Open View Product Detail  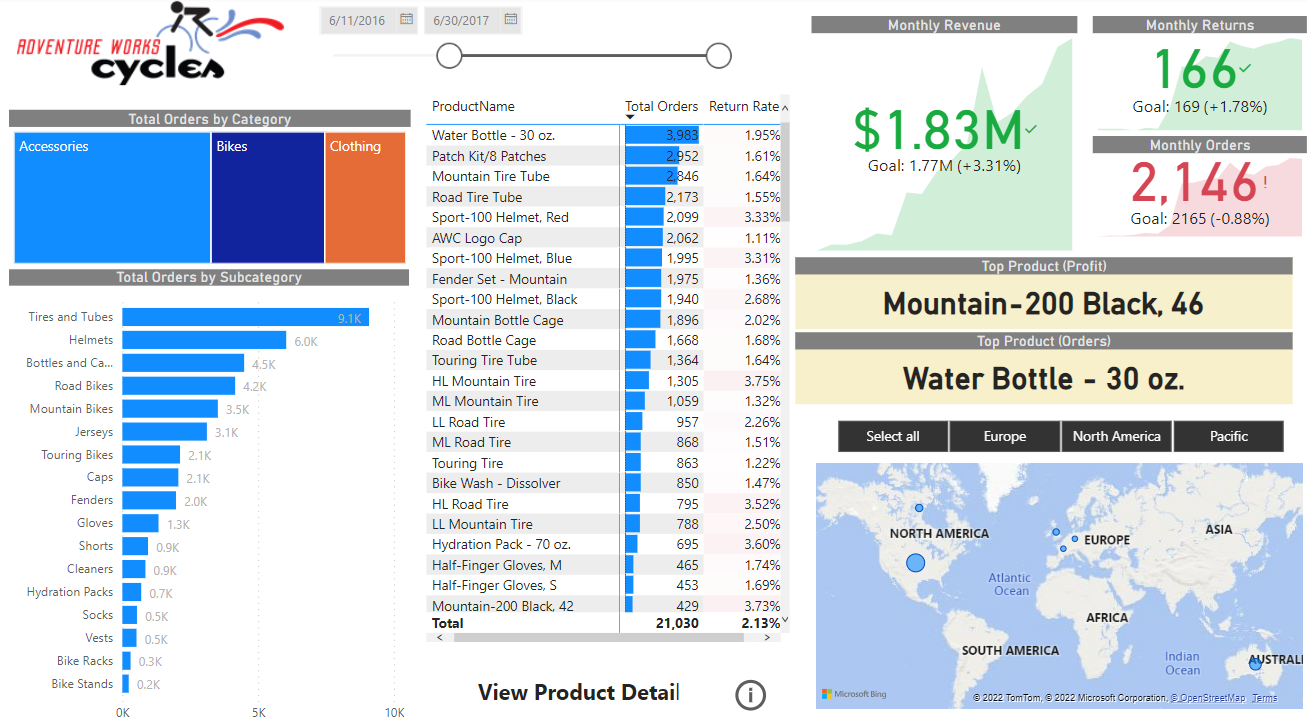click(578, 692)
